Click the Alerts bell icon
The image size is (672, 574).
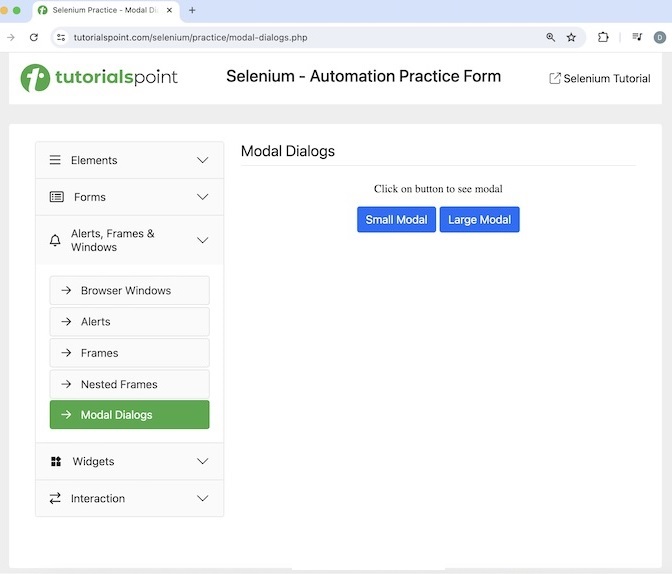[55, 240]
